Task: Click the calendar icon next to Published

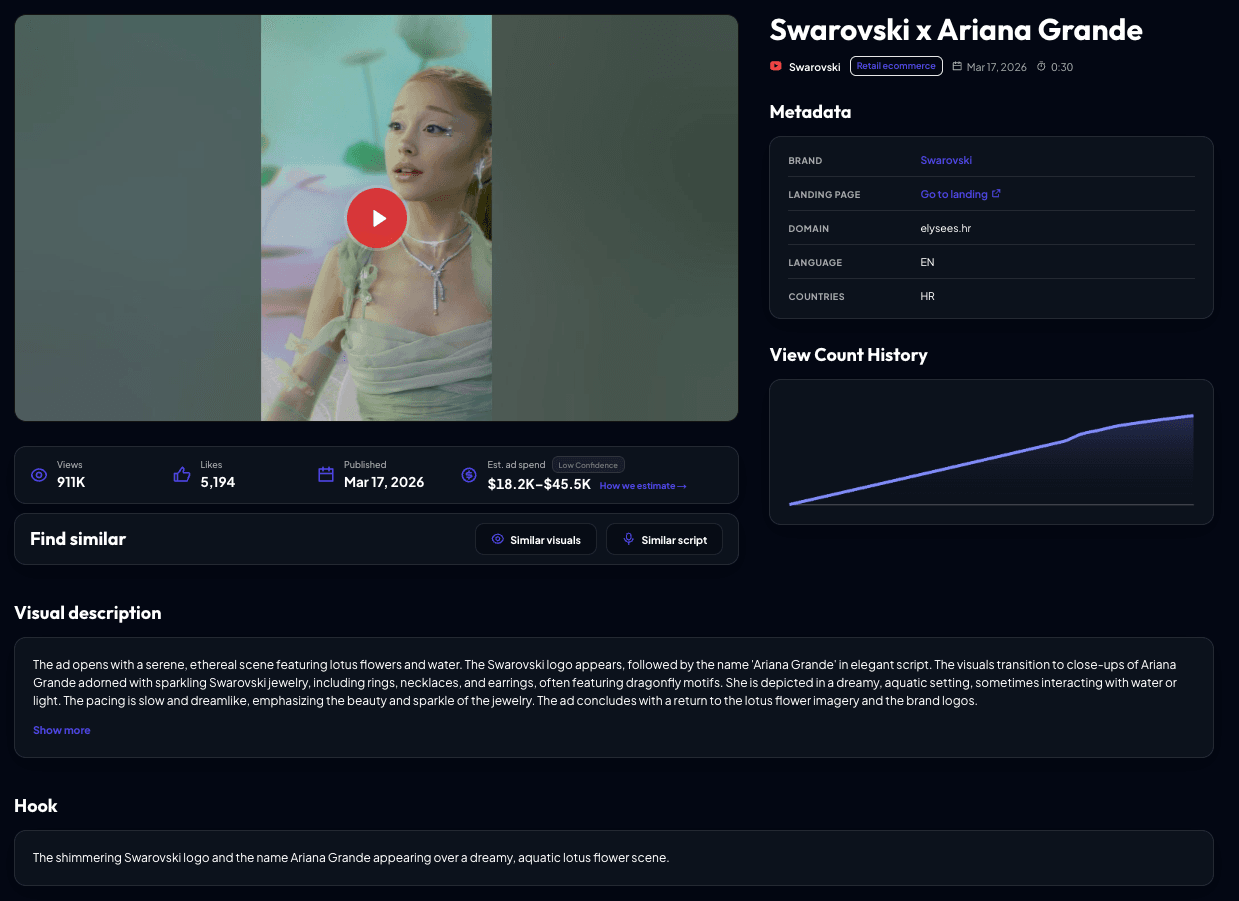Action: point(326,475)
